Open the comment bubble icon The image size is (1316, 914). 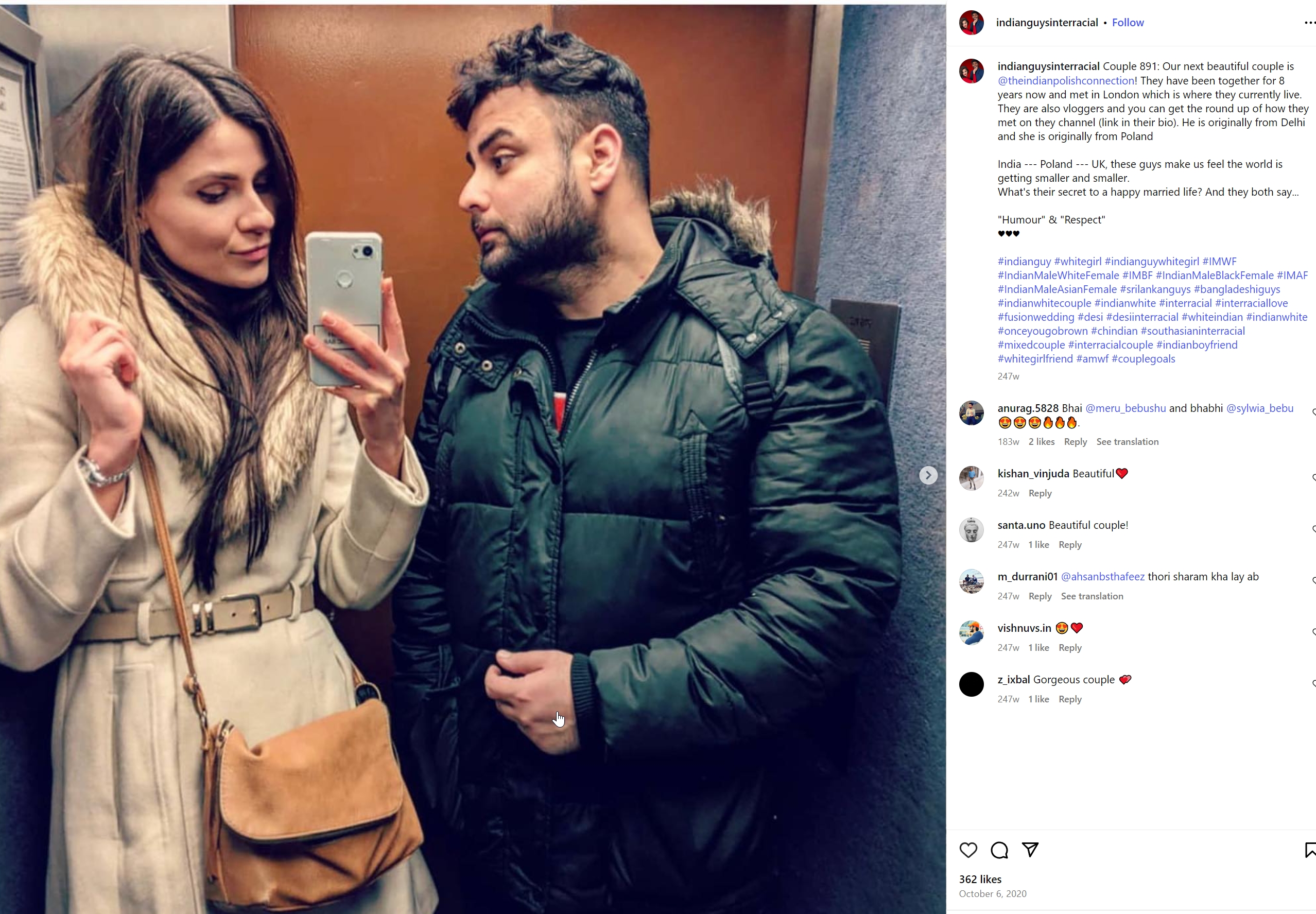[x=999, y=850]
